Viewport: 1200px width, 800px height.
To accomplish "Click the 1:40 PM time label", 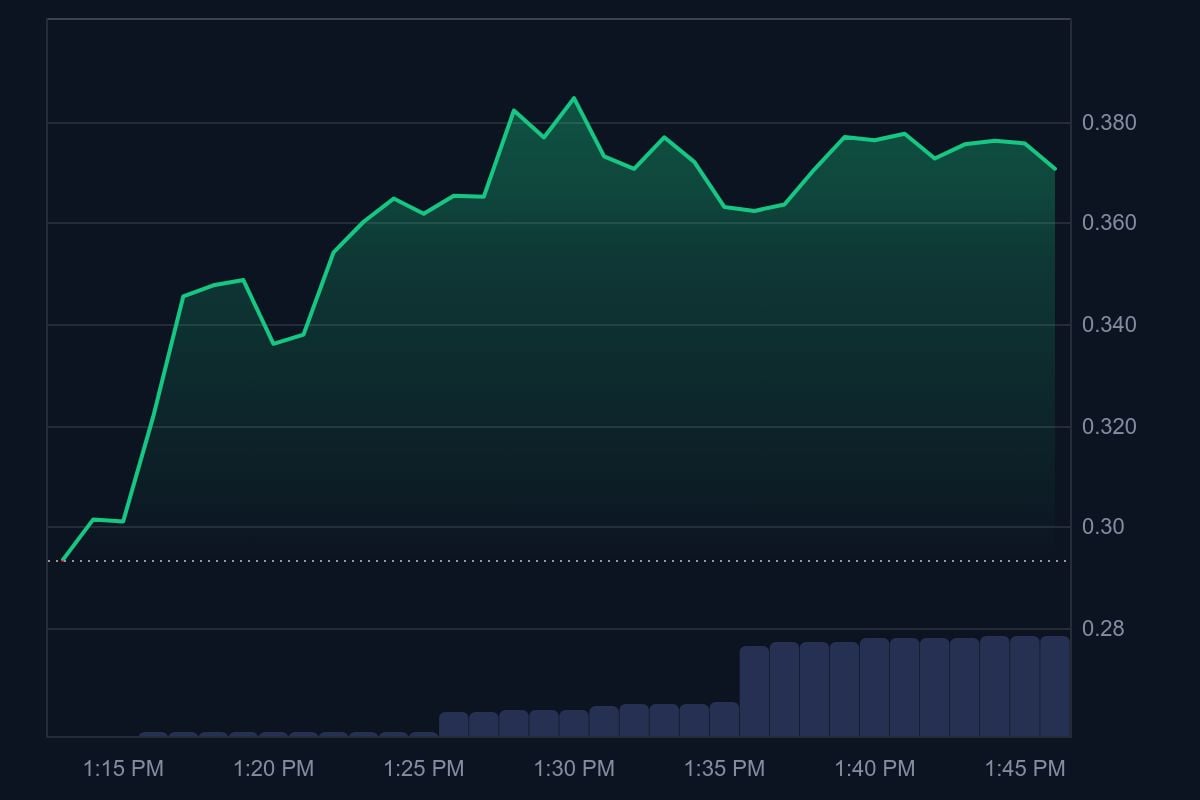I will pyautogui.click(x=875, y=769).
